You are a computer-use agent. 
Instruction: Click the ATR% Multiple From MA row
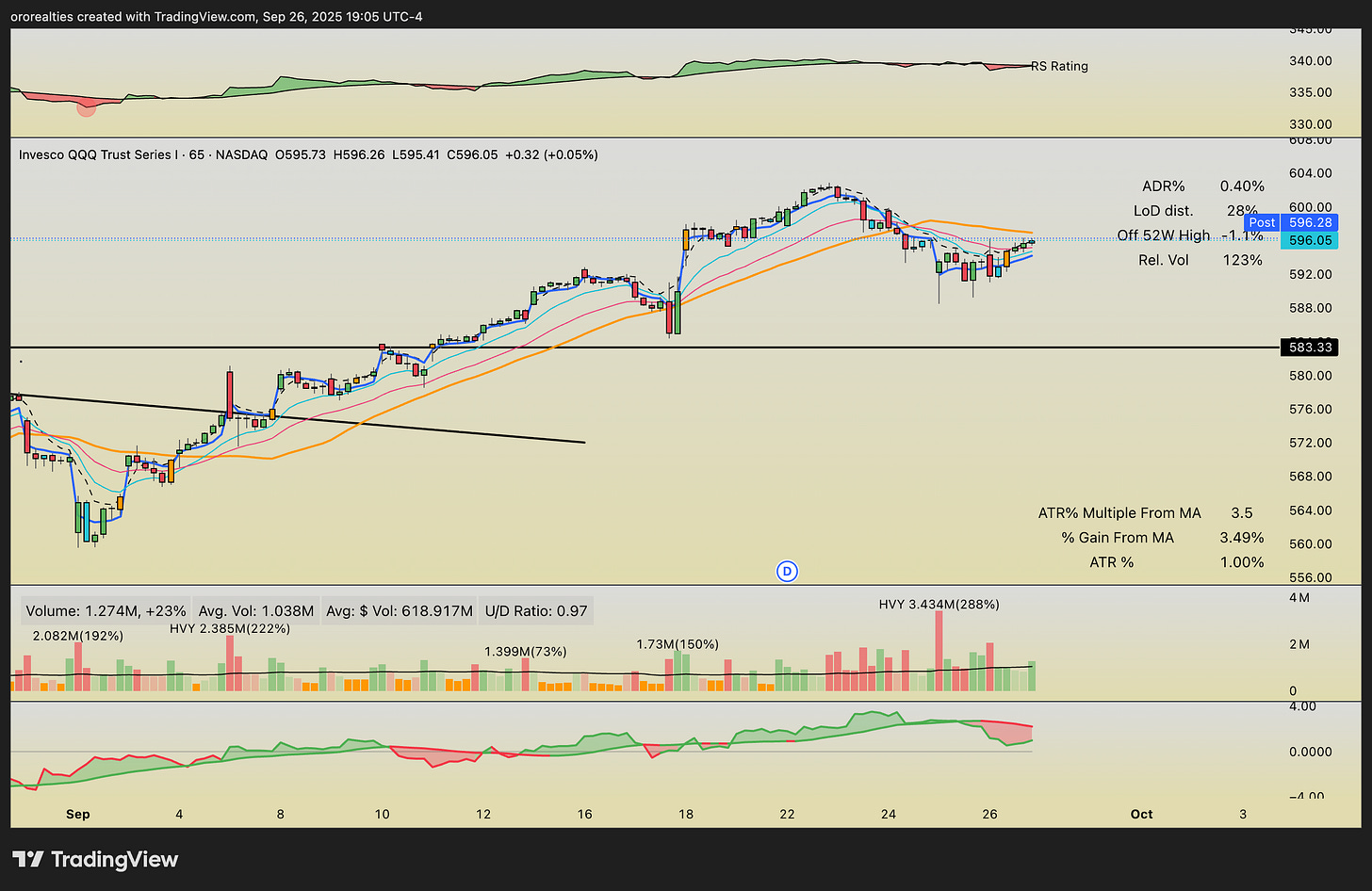coord(1146,513)
